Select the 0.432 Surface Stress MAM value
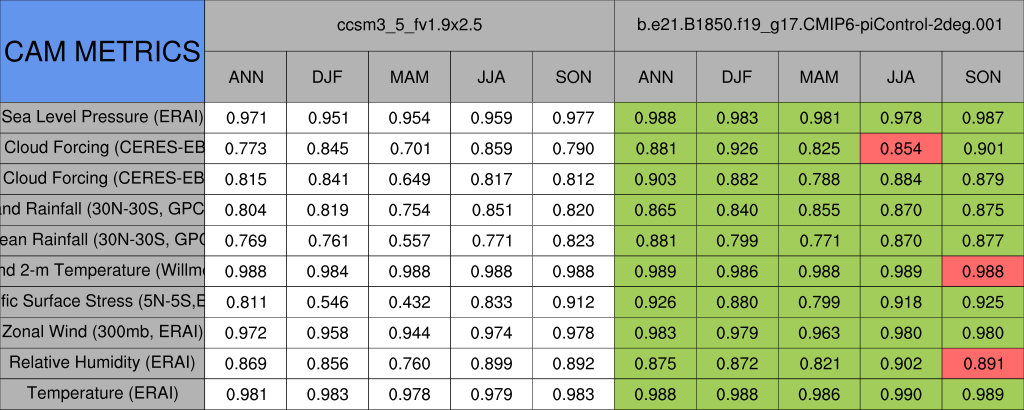The height and width of the screenshot is (410, 1024). 409,301
